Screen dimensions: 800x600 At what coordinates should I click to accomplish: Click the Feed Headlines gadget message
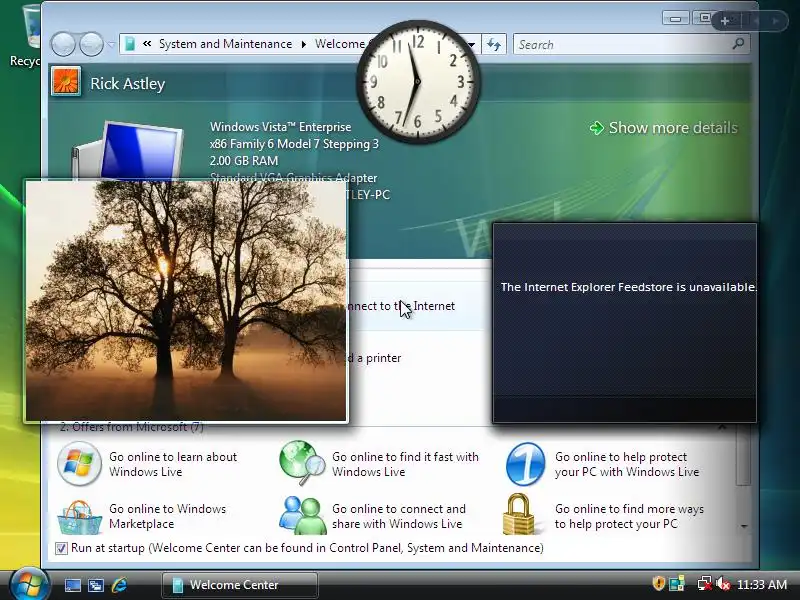(628, 287)
